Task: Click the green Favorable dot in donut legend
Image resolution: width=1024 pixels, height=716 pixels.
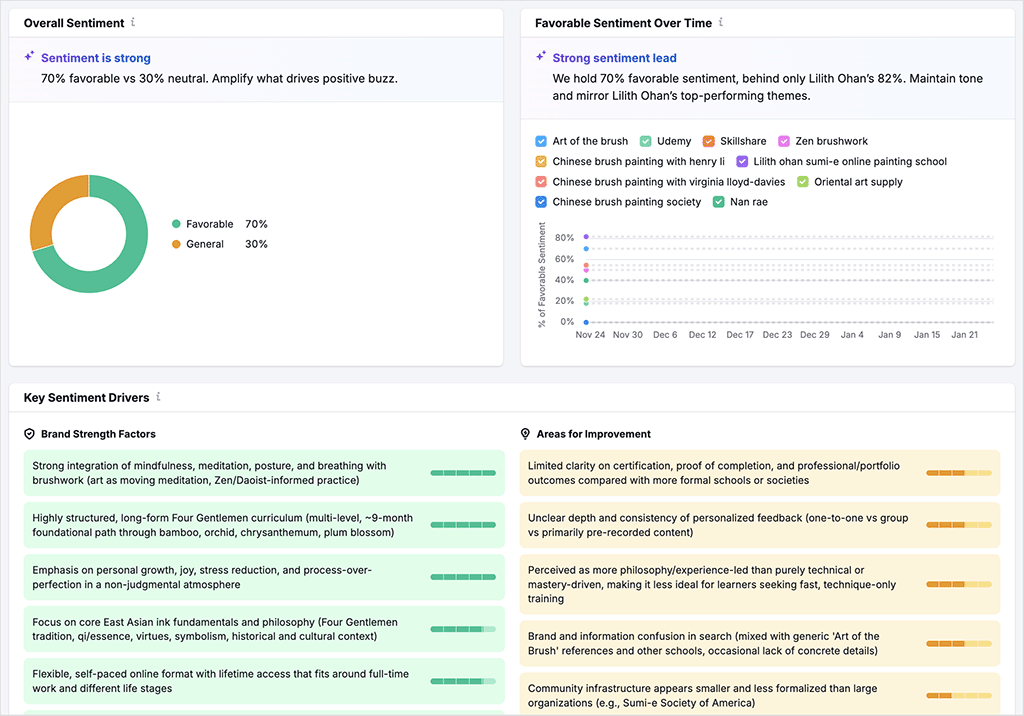Action: pos(178,224)
